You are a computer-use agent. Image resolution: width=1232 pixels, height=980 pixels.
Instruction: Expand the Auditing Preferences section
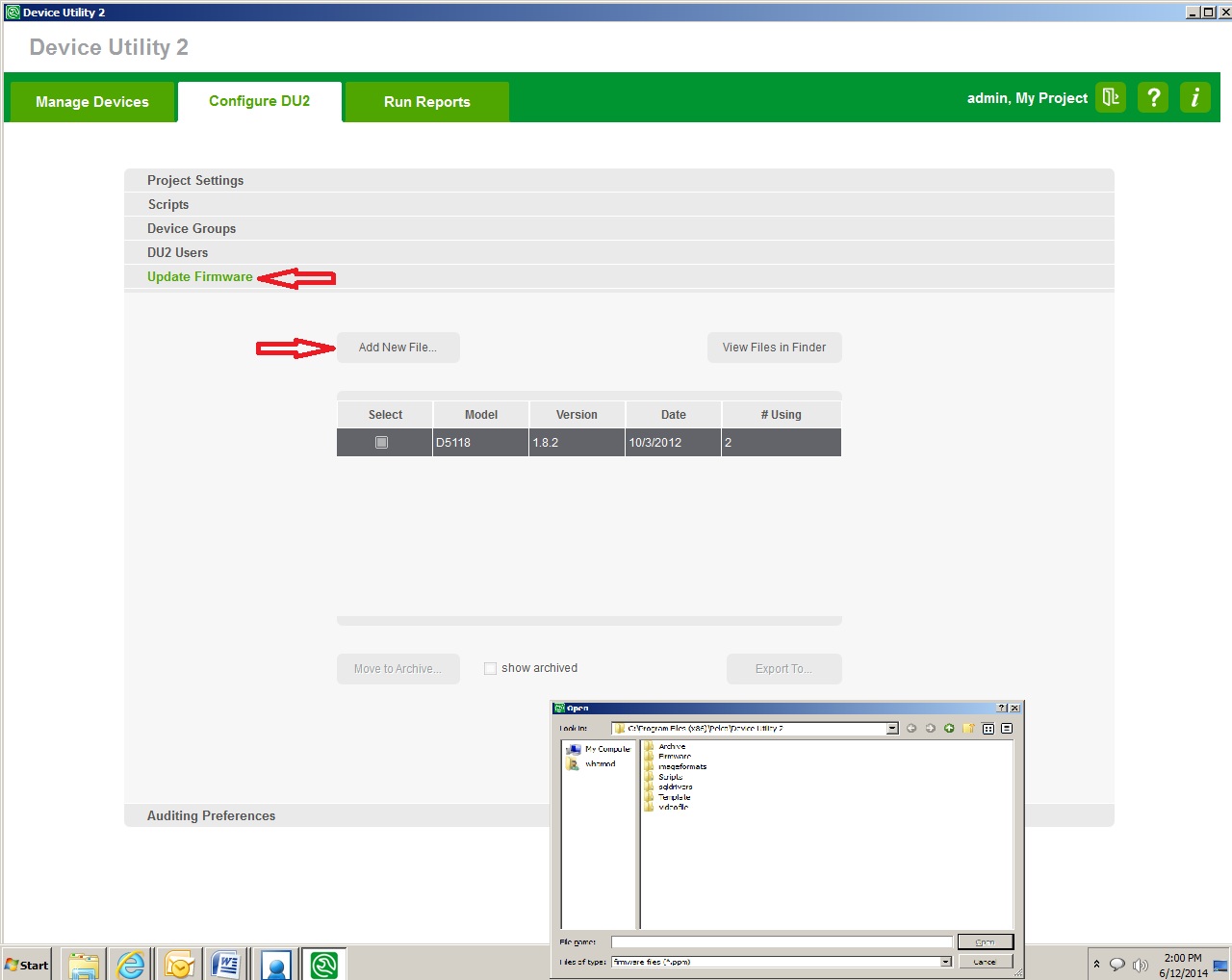click(211, 815)
